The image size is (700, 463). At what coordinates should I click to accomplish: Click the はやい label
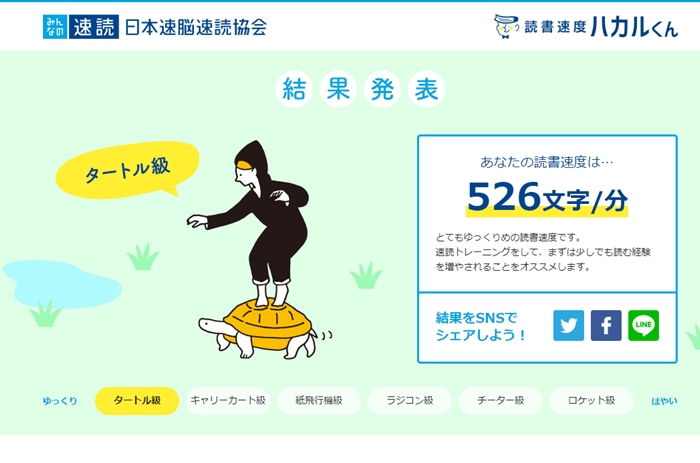[664, 401]
